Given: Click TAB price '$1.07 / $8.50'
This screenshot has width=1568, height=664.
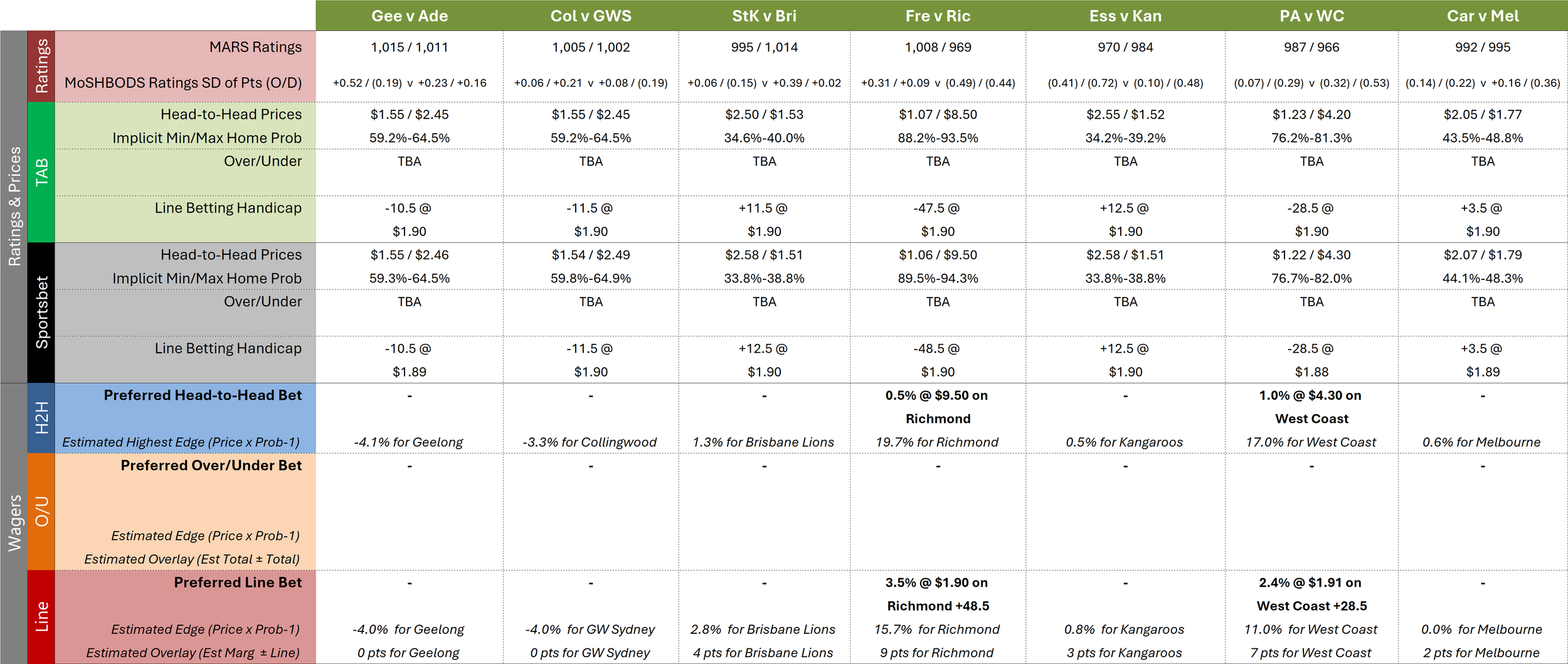Looking at the screenshot, I should click(x=938, y=114).
